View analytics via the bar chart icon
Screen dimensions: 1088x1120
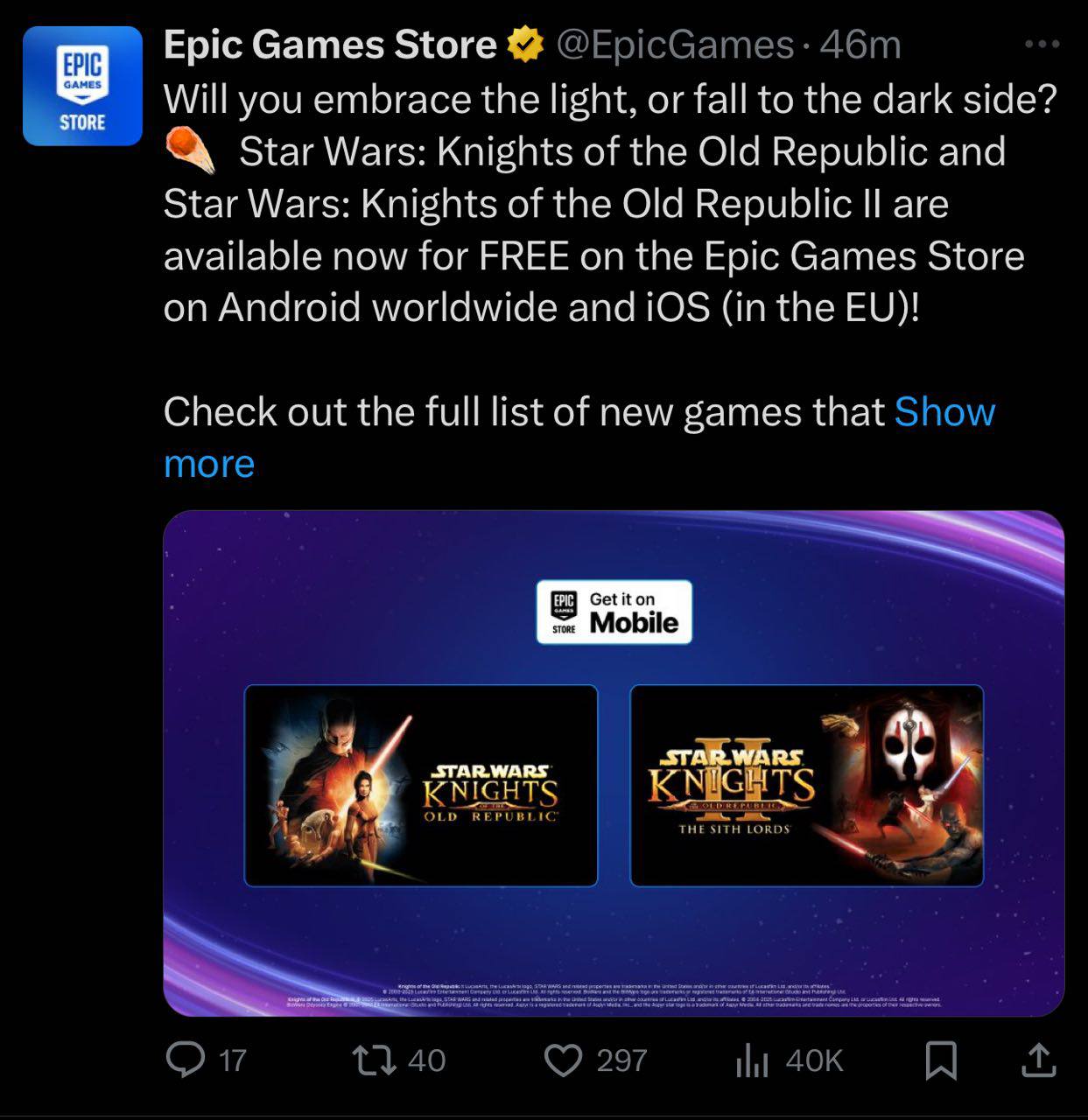click(x=752, y=1061)
